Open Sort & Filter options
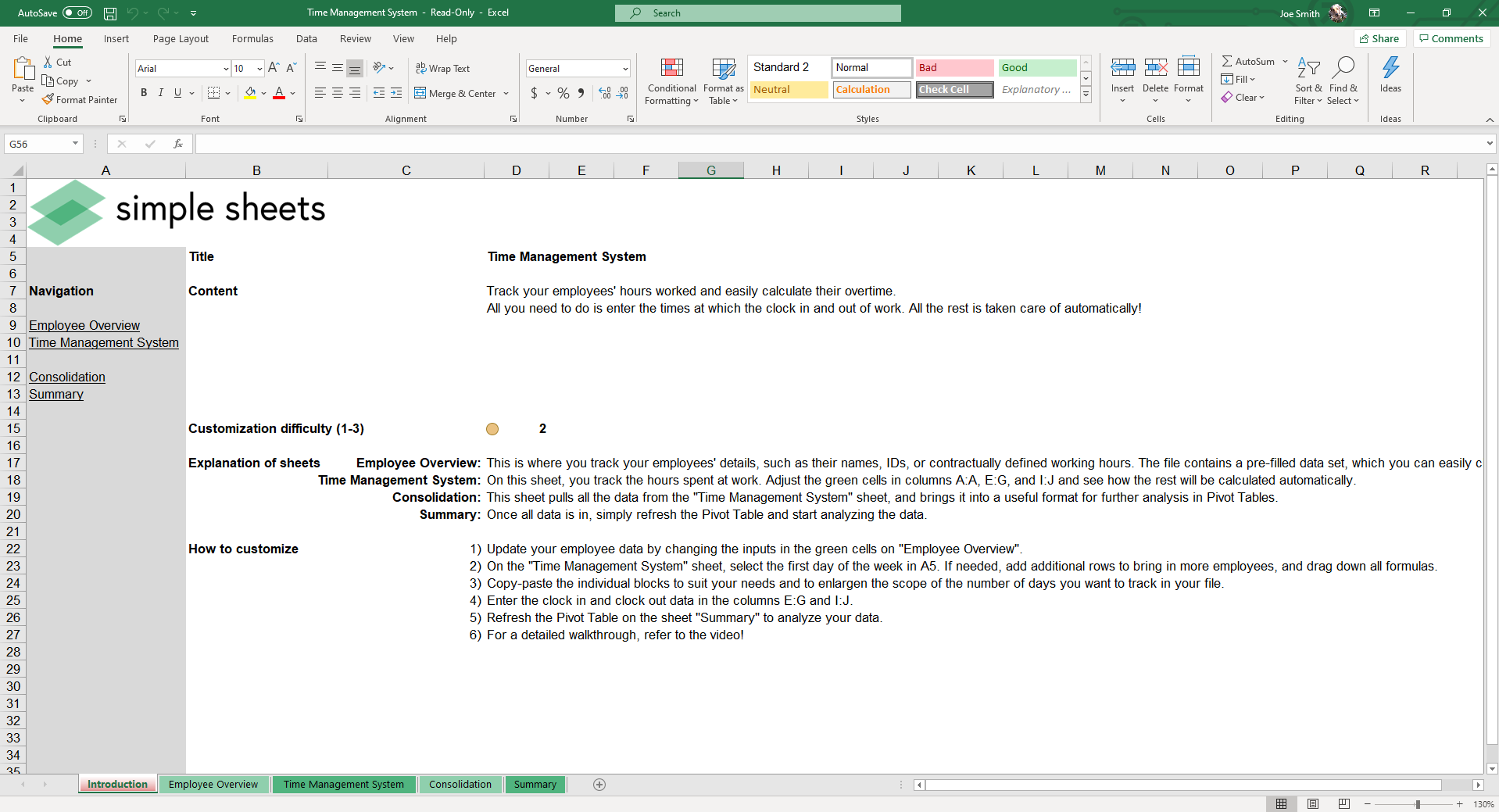This screenshot has height=812, width=1499. pyautogui.click(x=1308, y=81)
